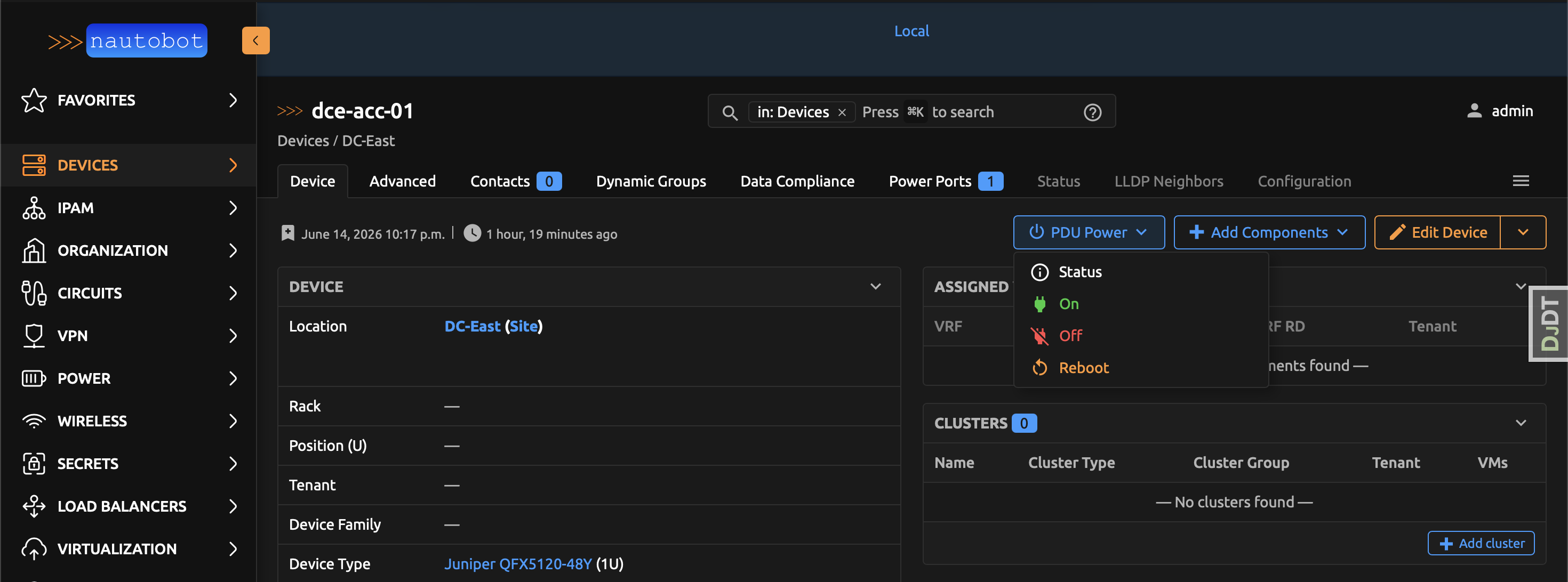Click the search magnifier icon
Screen dimensions: 1568x582
pos(730,112)
